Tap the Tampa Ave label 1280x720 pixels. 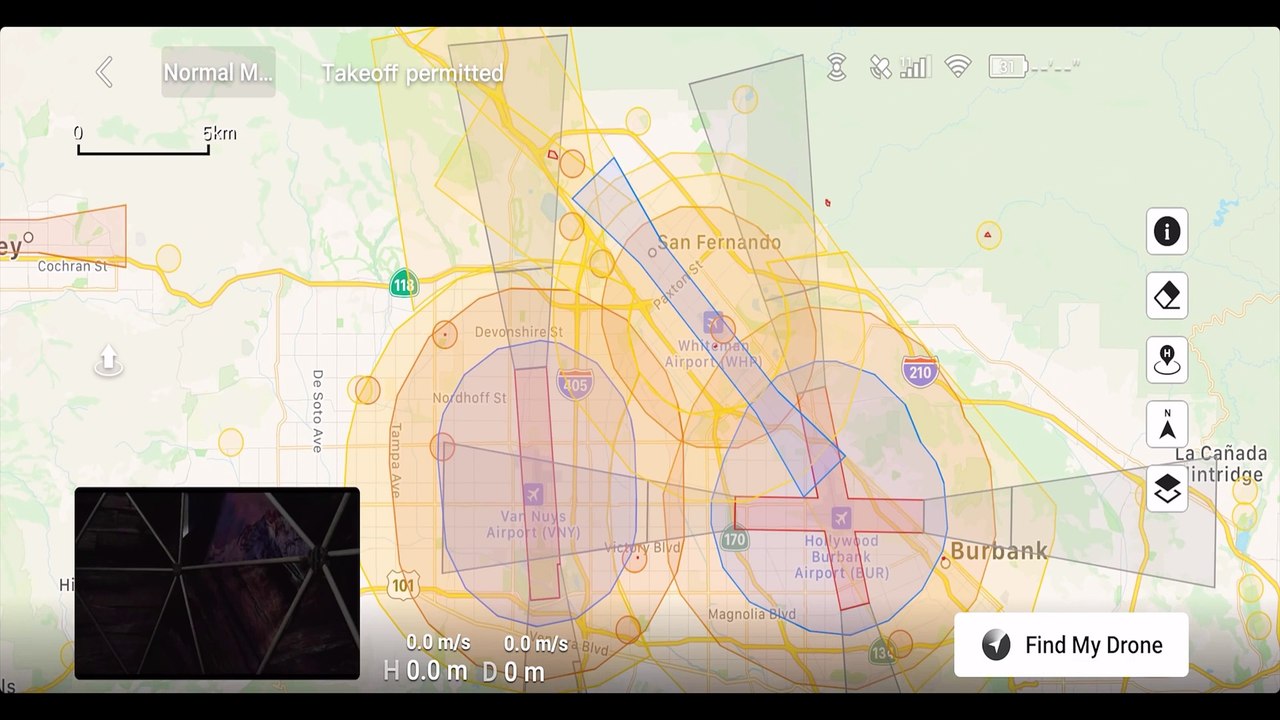(x=394, y=461)
